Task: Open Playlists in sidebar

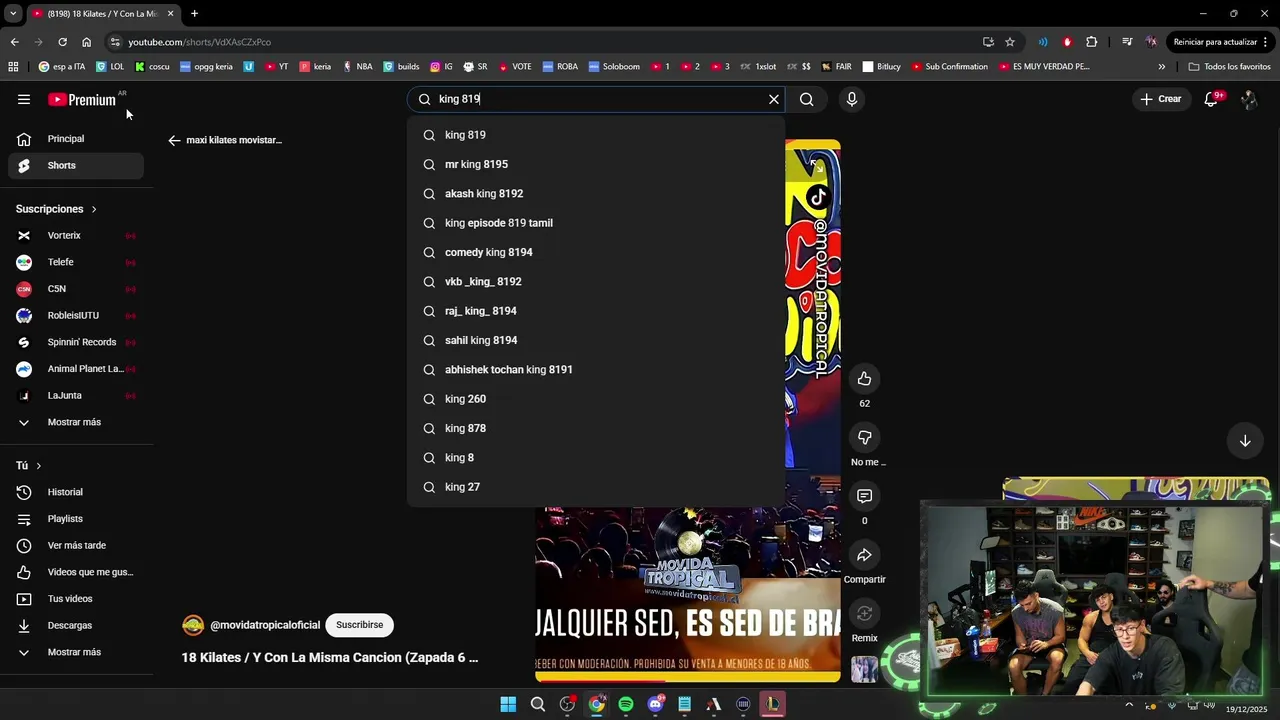Action: (76, 519)
